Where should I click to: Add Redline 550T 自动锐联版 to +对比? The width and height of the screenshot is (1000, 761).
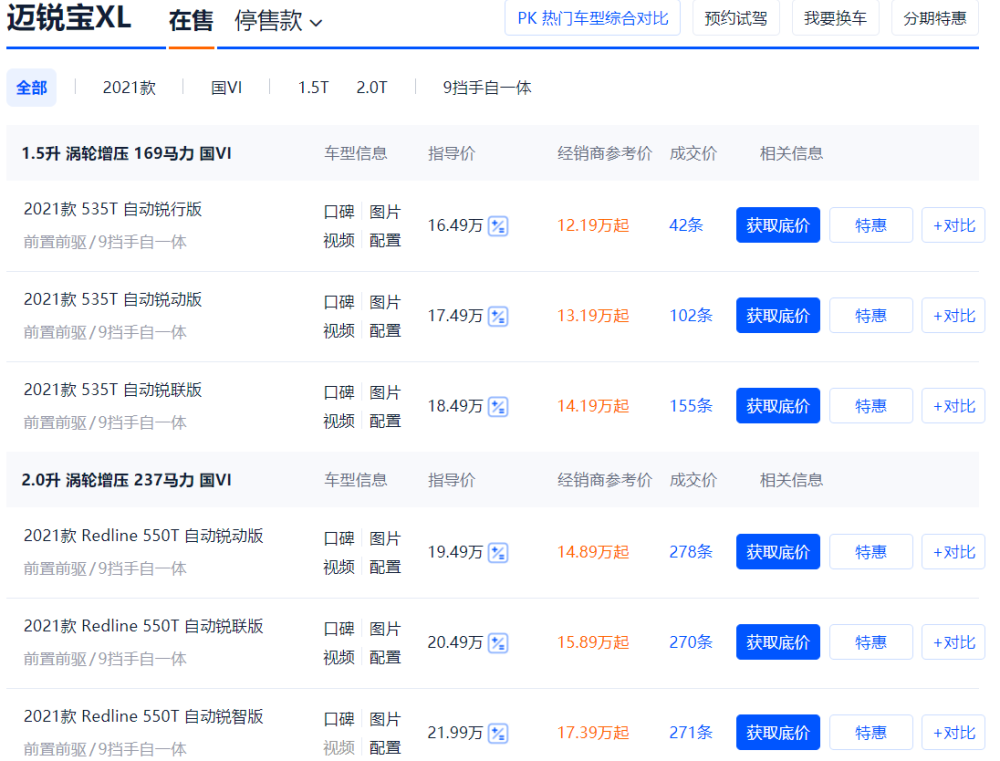pyautogui.click(x=953, y=642)
